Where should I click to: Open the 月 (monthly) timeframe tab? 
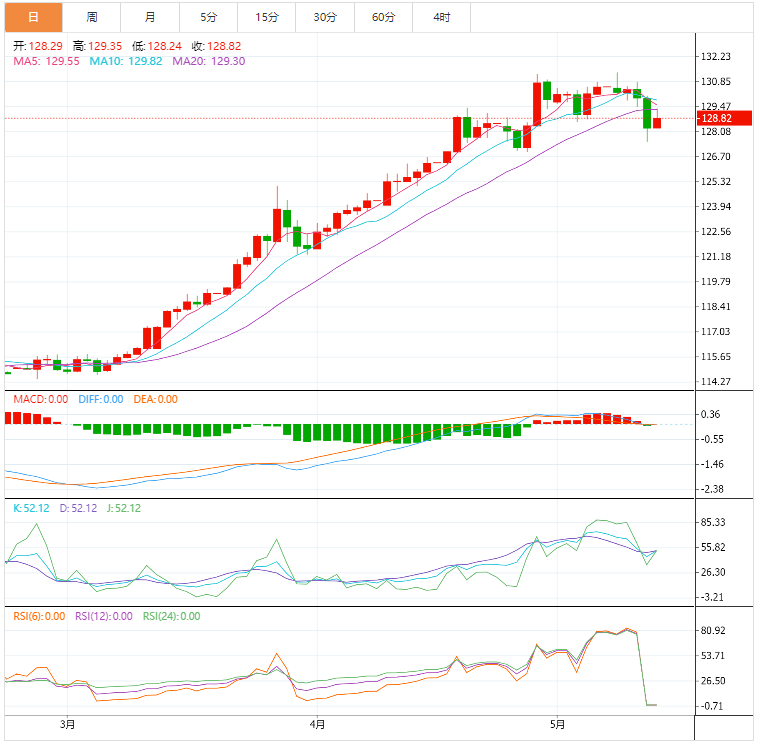pyautogui.click(x=150, y=17)
